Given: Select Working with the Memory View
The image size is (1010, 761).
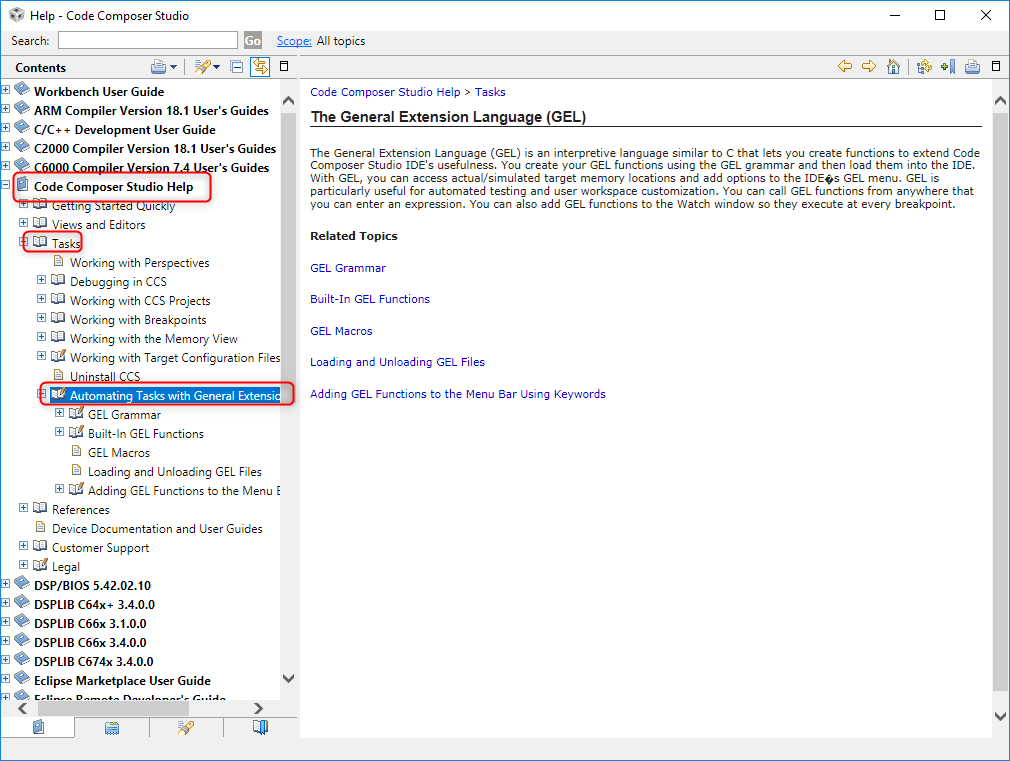Looking at the screenshot, I should click(x=153, y=339).
